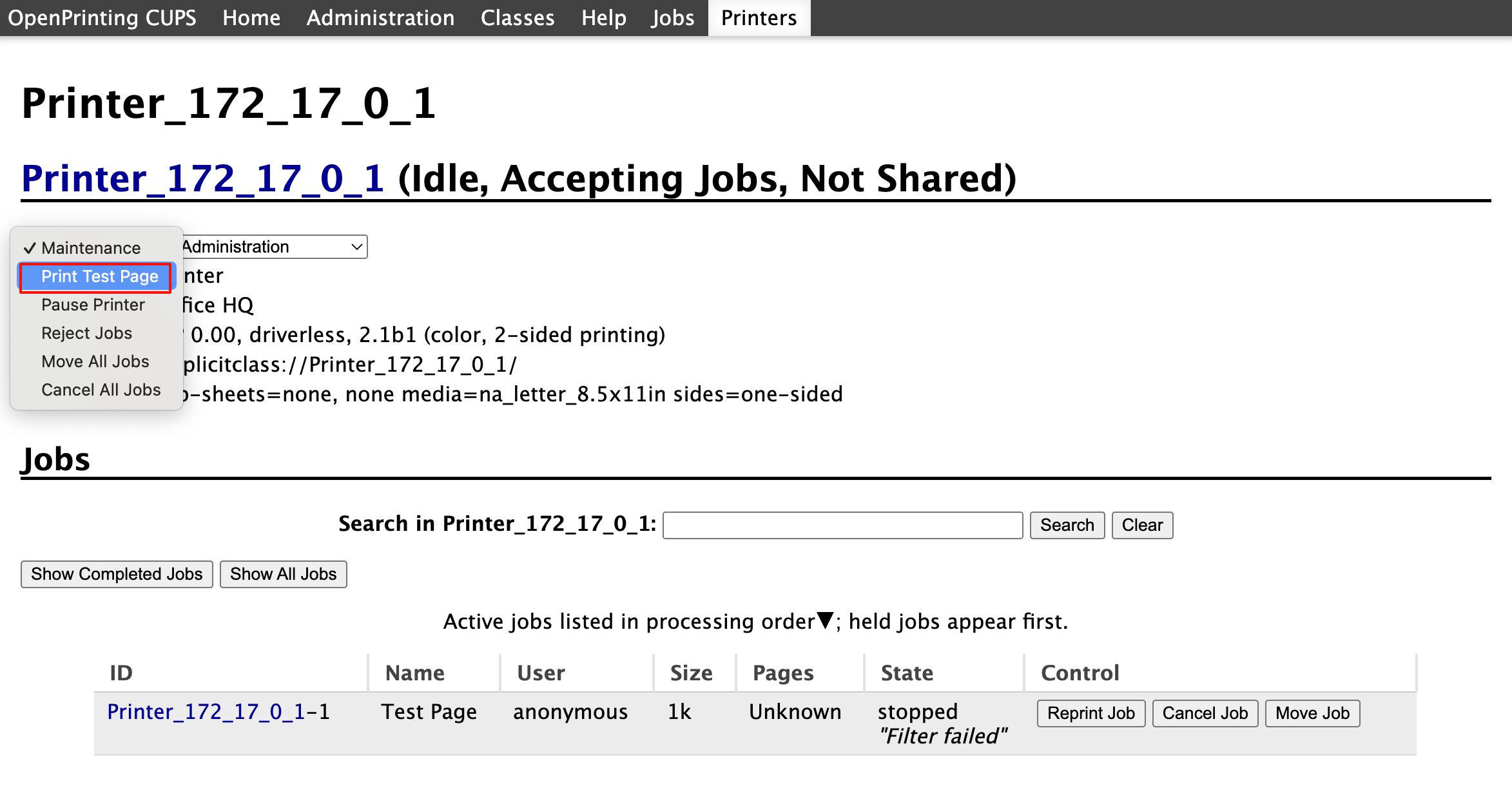Image resolution: width=1512 pixels, height=795 pixels.
Task: Focus the job search input field
Action: pyautogui.click(x=842, y=526)
